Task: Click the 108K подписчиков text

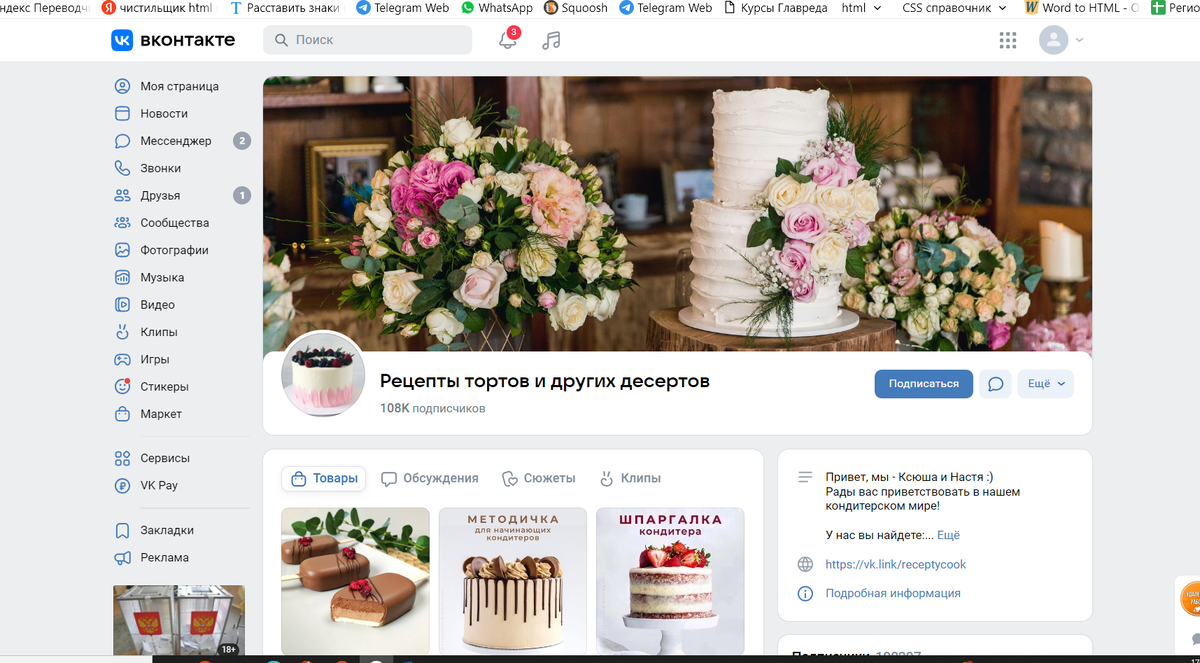Action: tap(432, 408)
